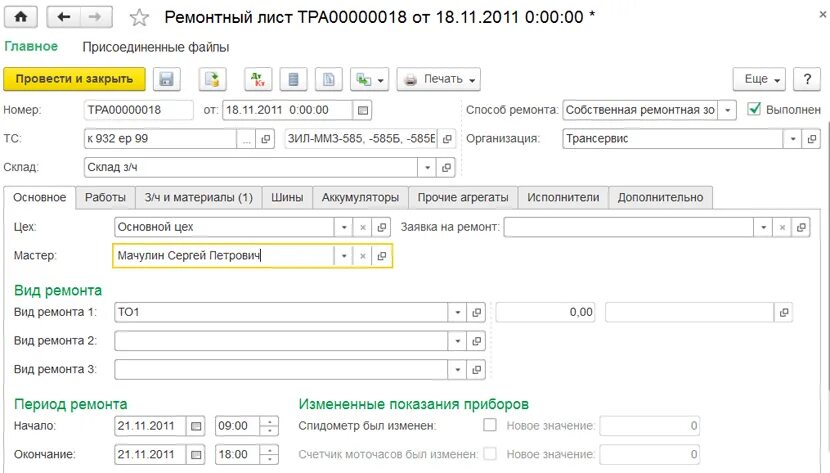The height and width of the screenshot is (473, 830).
Task: Open the Еще menu
Action: tap(759, 79)
